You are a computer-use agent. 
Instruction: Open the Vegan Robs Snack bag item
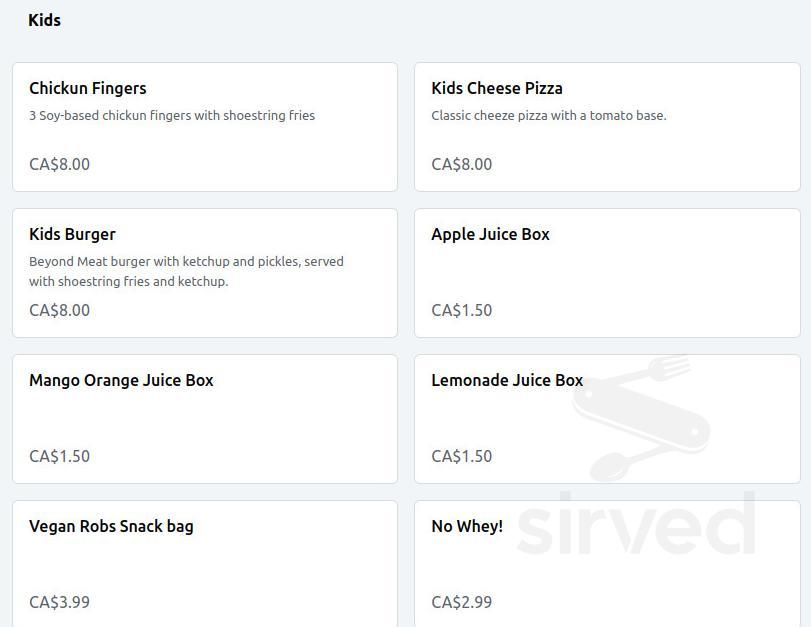tap(111, 526)
